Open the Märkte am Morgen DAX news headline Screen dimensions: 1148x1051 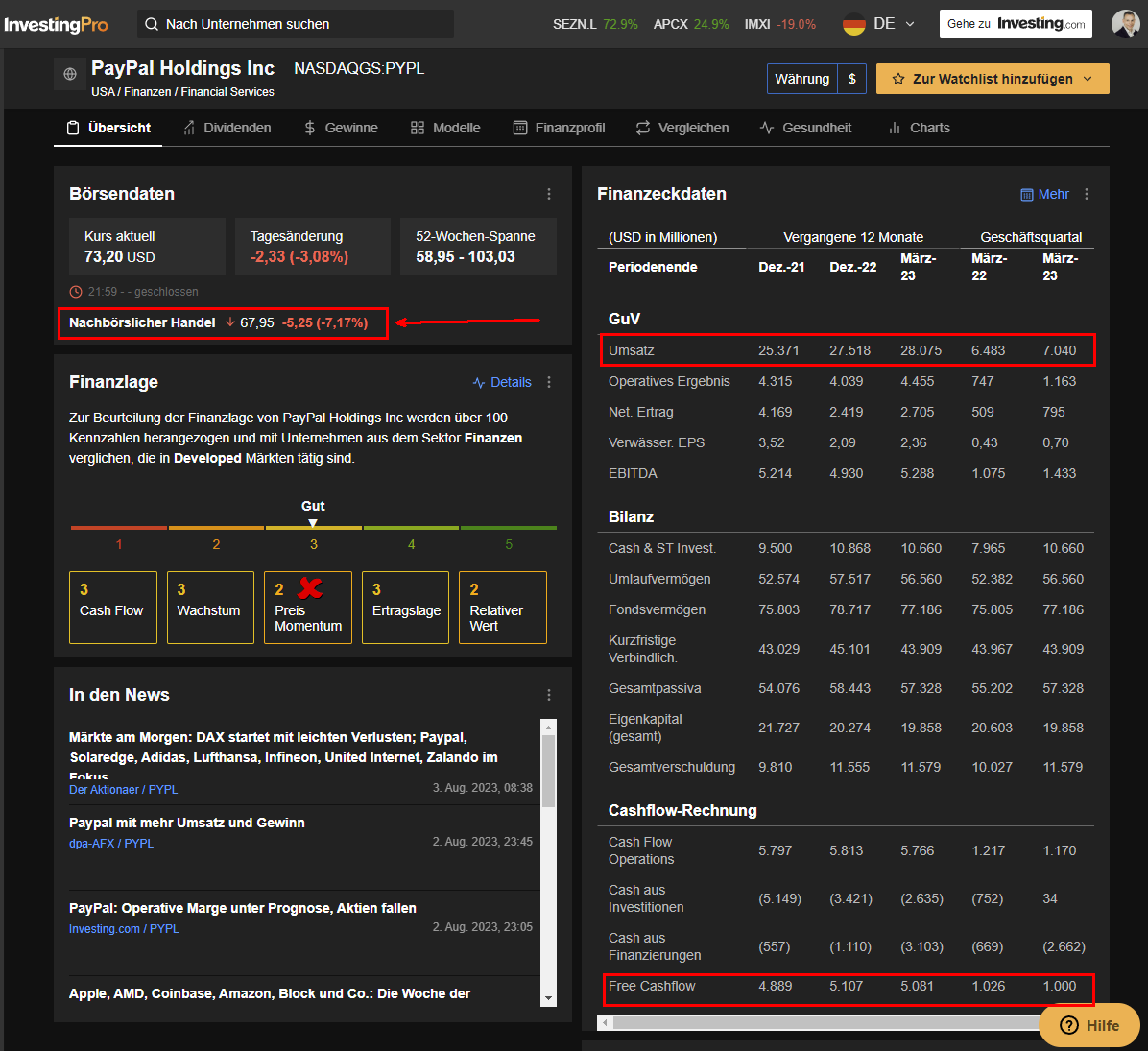pos(284,756)
